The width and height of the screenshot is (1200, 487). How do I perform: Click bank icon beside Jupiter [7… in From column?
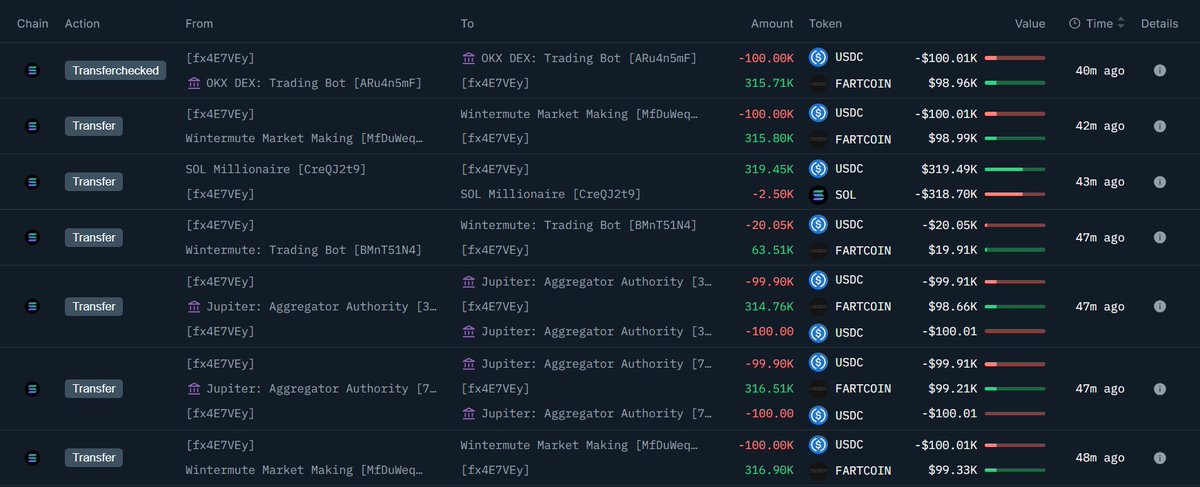coord(193,388)
